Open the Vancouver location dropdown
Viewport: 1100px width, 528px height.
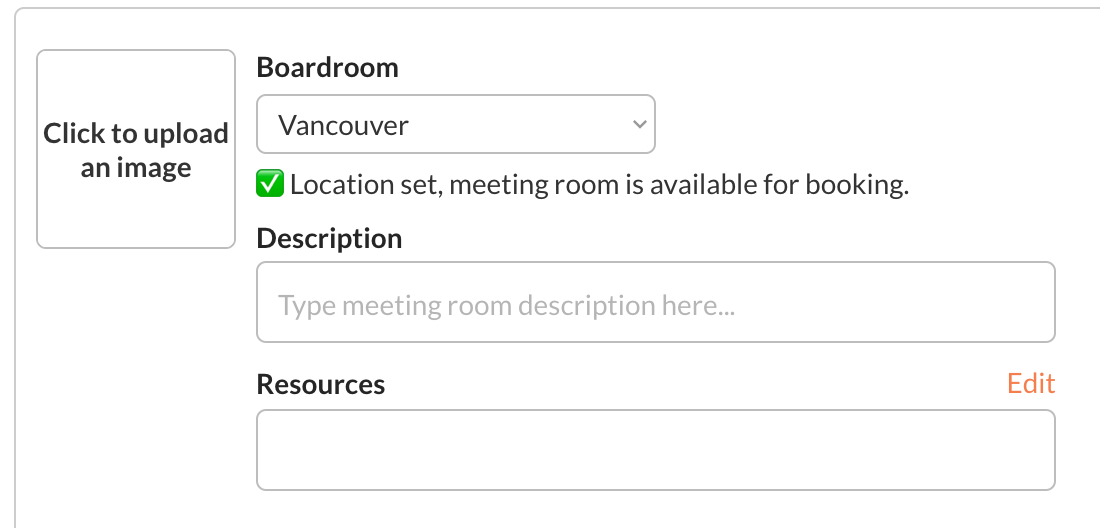coord(455,125)
